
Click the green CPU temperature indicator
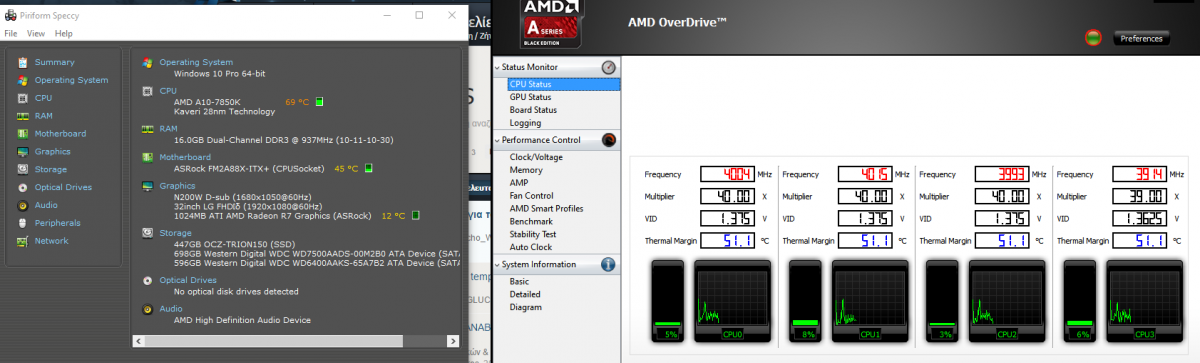[x=320, y=102]
